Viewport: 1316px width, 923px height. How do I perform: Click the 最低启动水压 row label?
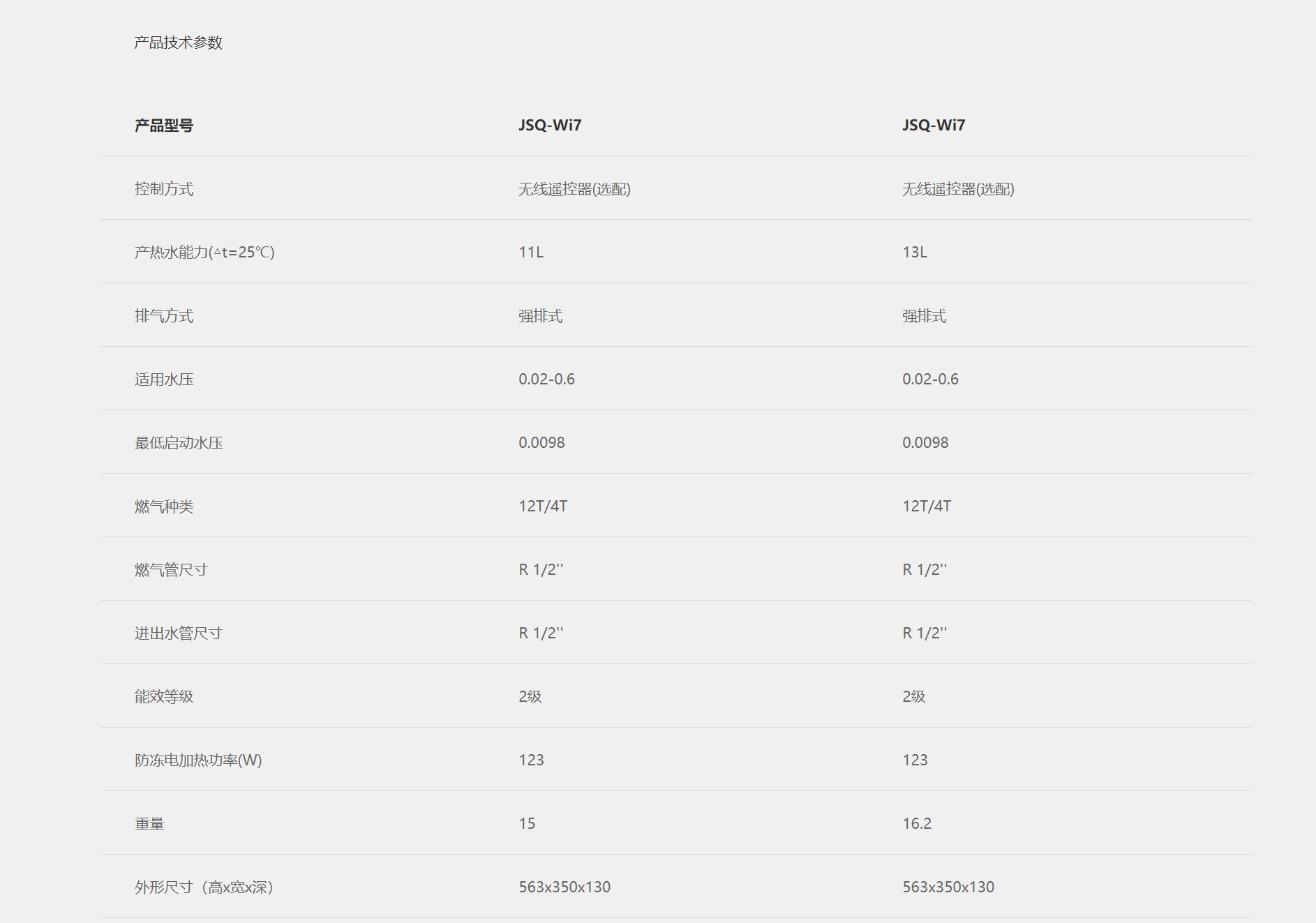pyautogui.click(x=179, y=443)
